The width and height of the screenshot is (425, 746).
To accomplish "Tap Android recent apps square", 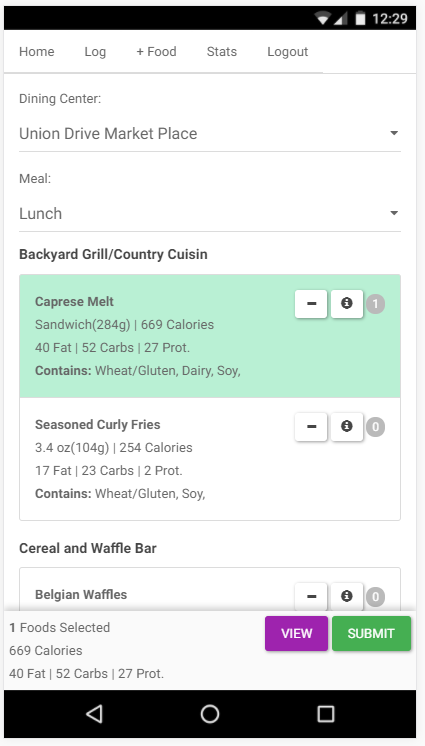I will click(x=326, y=714).
